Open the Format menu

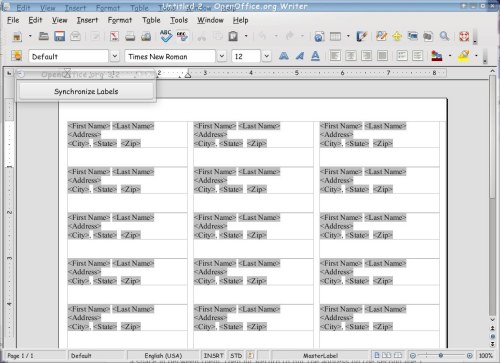click(120, 20)
